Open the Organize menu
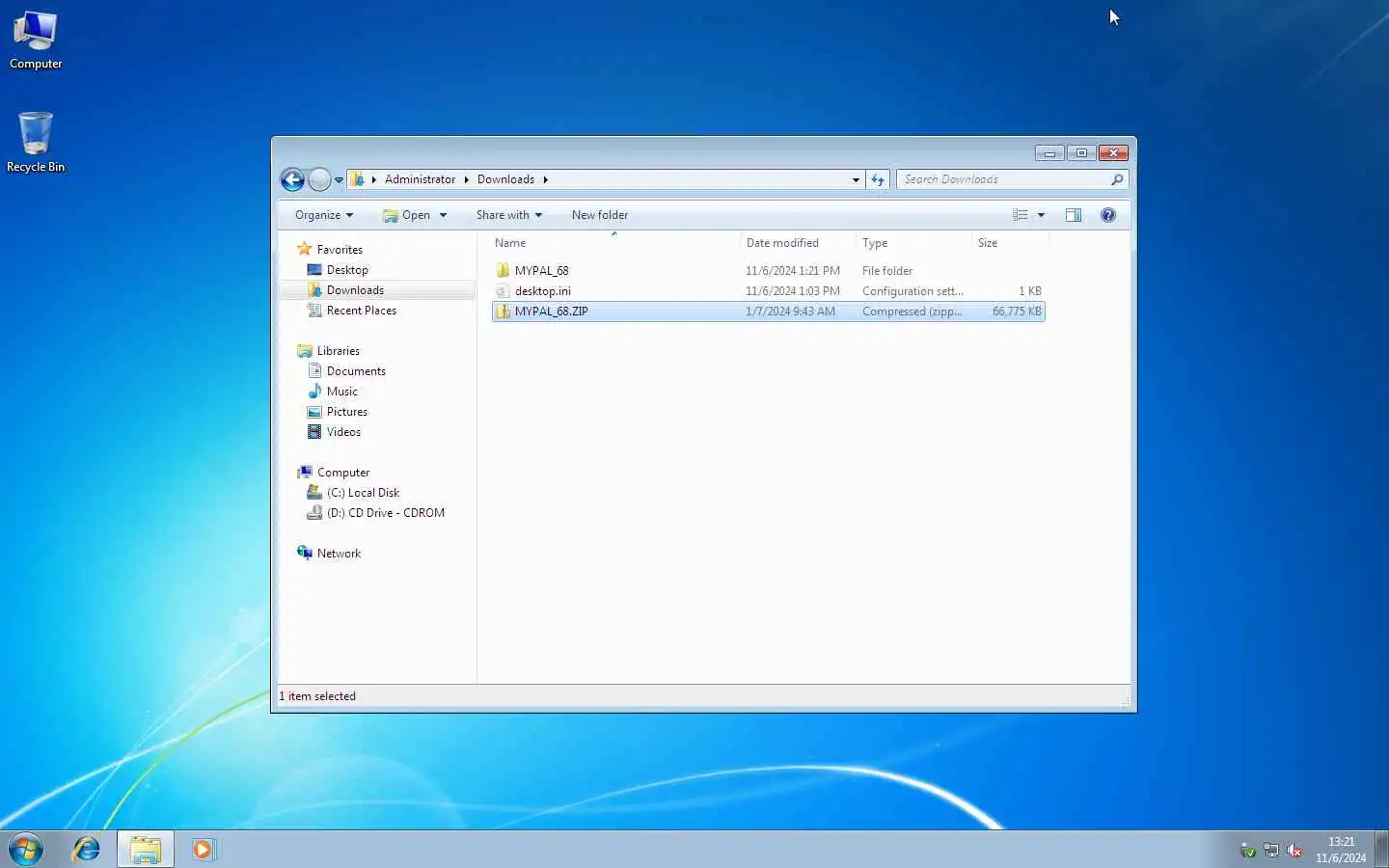This screenshot has width=1389, height=868. pyautogui.click(x=324, y=215)
